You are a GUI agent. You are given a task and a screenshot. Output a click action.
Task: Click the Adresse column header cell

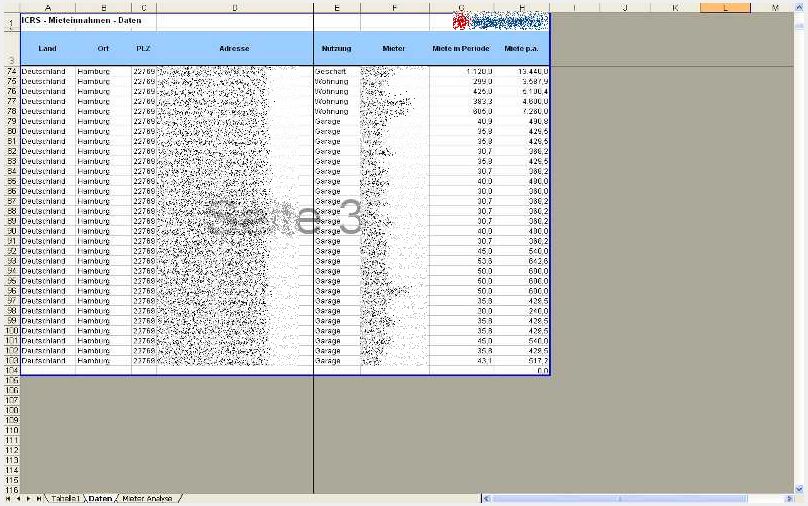point(234,48)
